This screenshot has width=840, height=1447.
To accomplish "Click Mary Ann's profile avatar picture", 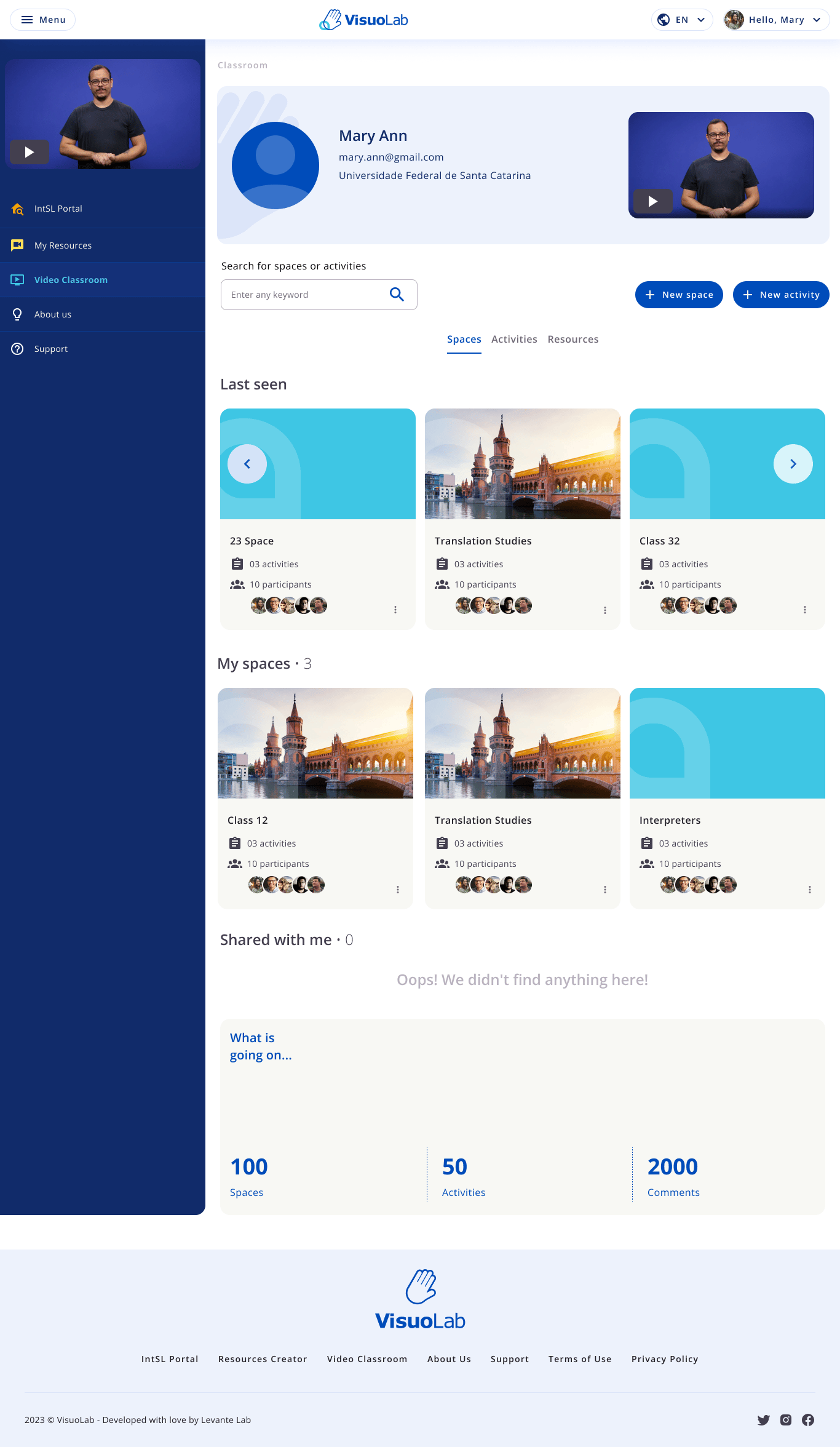I will click(275, 165).
